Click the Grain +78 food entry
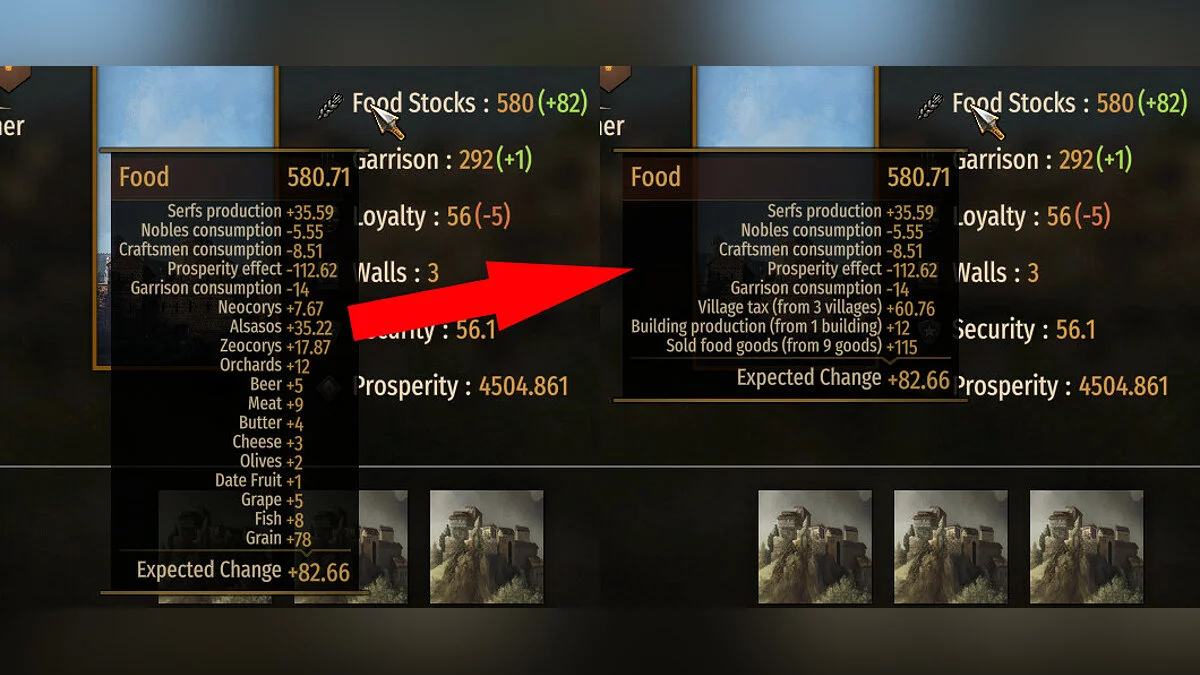1200x675 pixels. click(x=278, y=538)
